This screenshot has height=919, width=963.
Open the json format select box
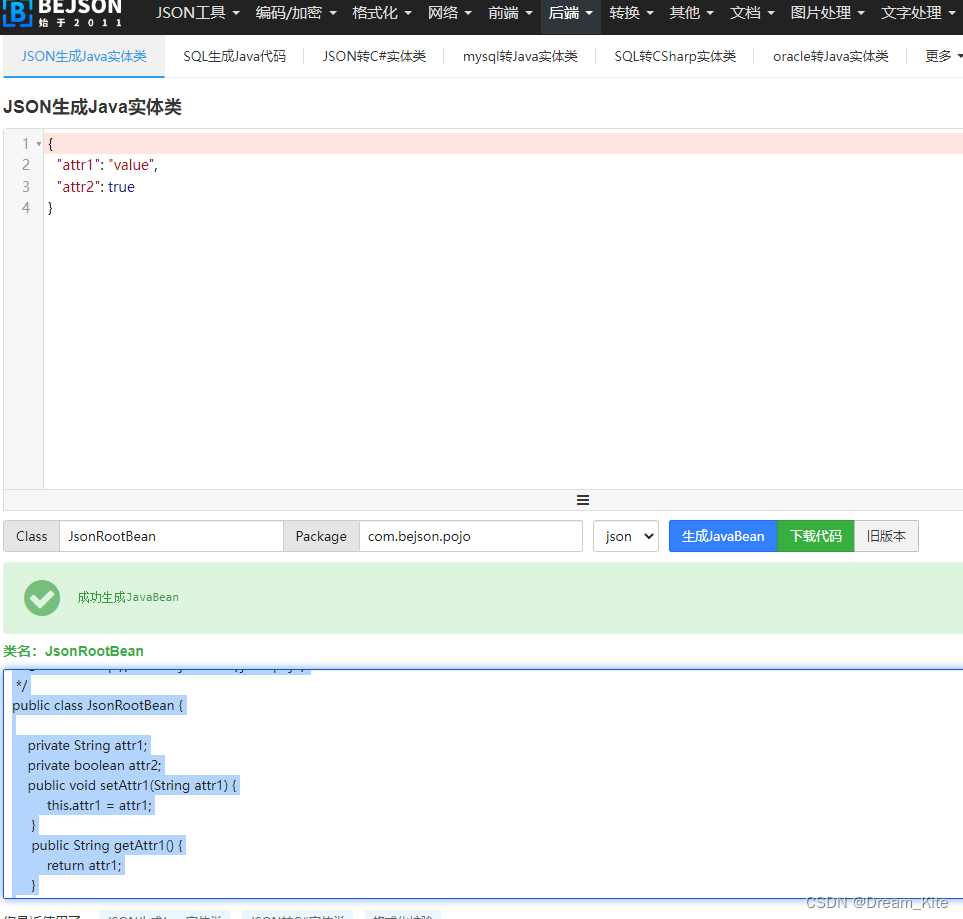[626, 536]
